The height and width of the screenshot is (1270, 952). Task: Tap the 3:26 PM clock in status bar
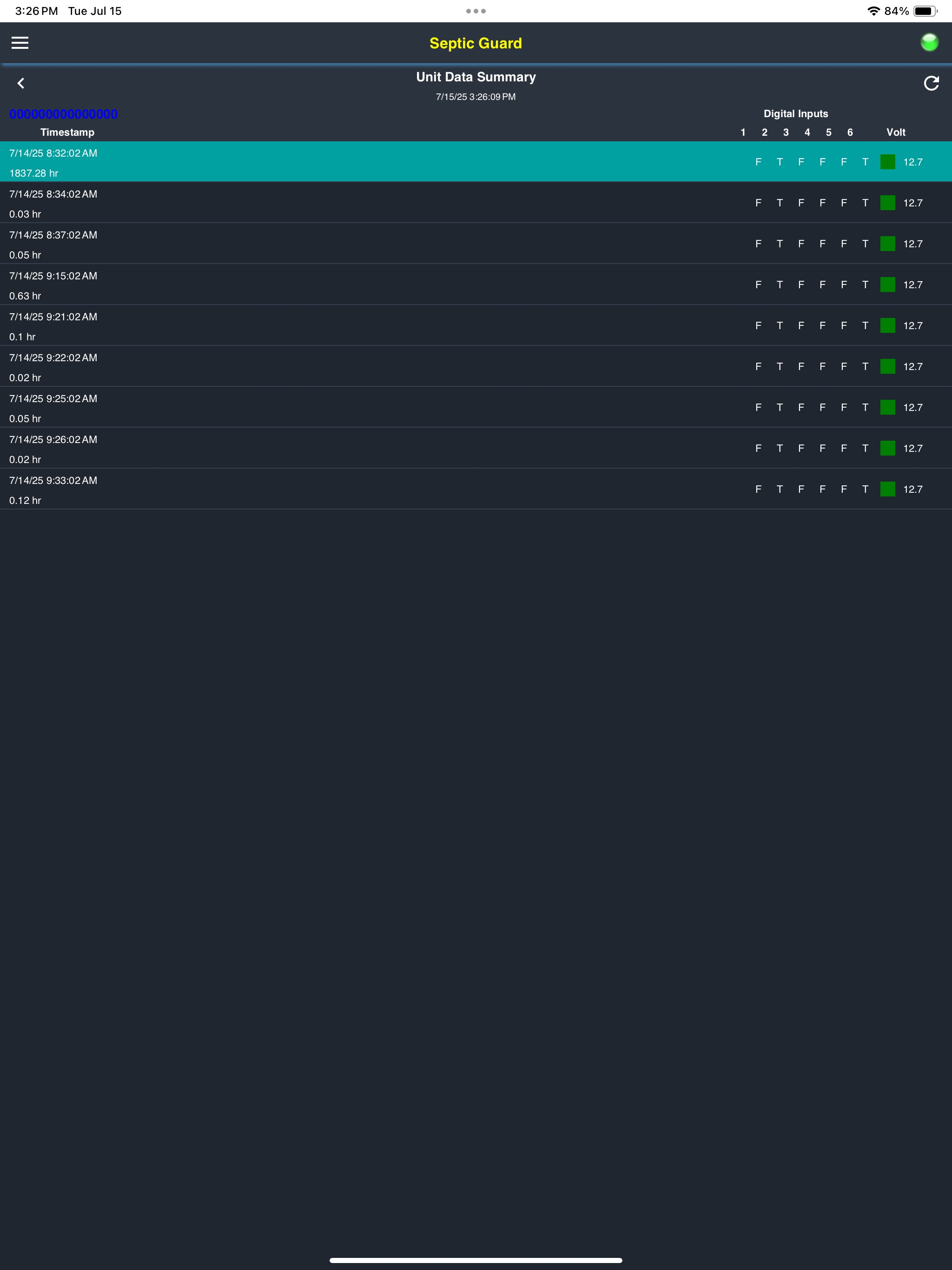[36, 11]
